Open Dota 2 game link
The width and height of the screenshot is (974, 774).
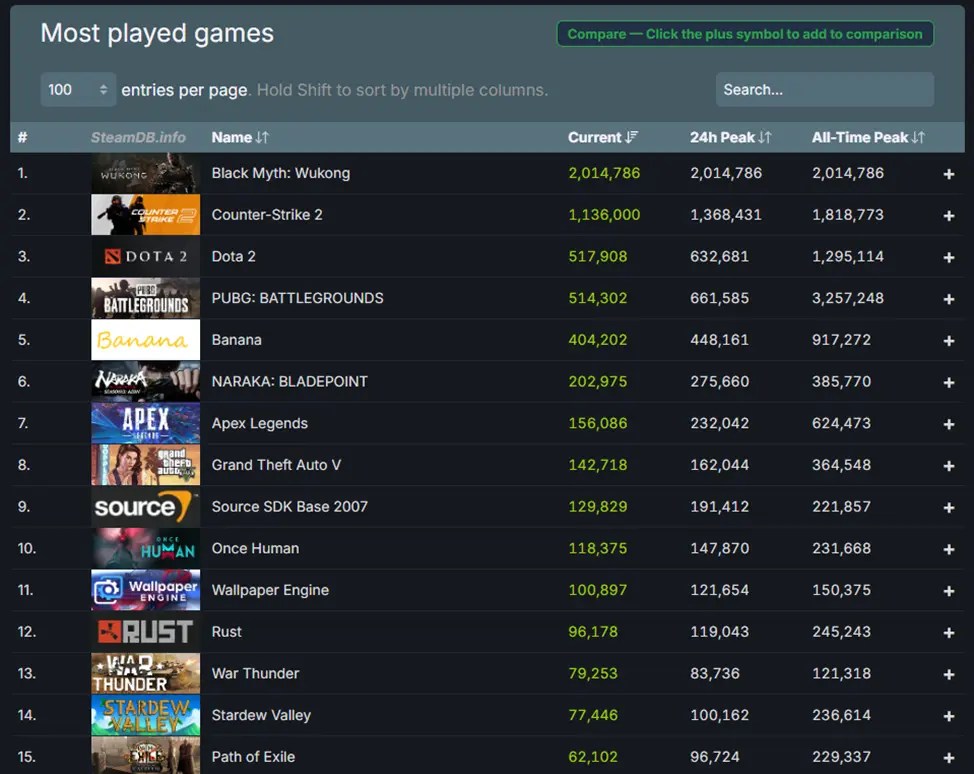tap(234, 256)
